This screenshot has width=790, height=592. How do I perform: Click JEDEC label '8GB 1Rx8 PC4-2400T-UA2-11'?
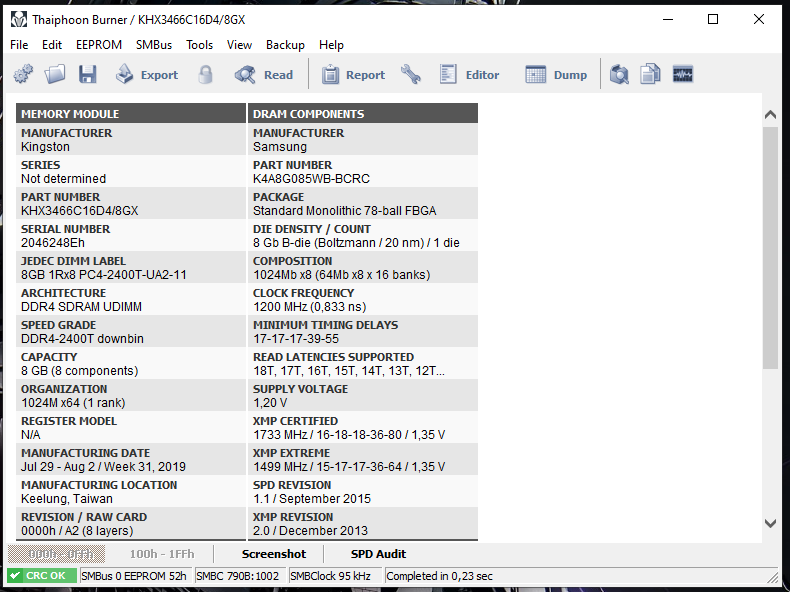click(x=104, y=275)
